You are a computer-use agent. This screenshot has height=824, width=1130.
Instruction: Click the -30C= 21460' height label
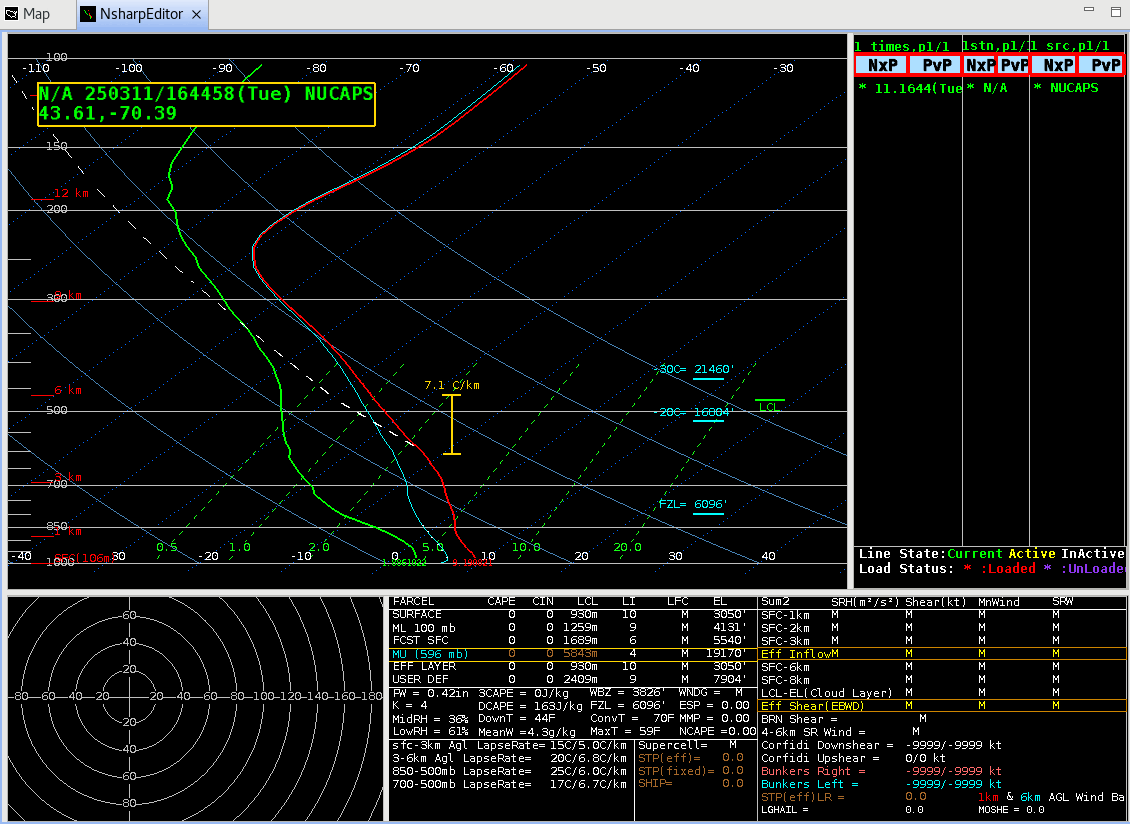pos(694,369)
